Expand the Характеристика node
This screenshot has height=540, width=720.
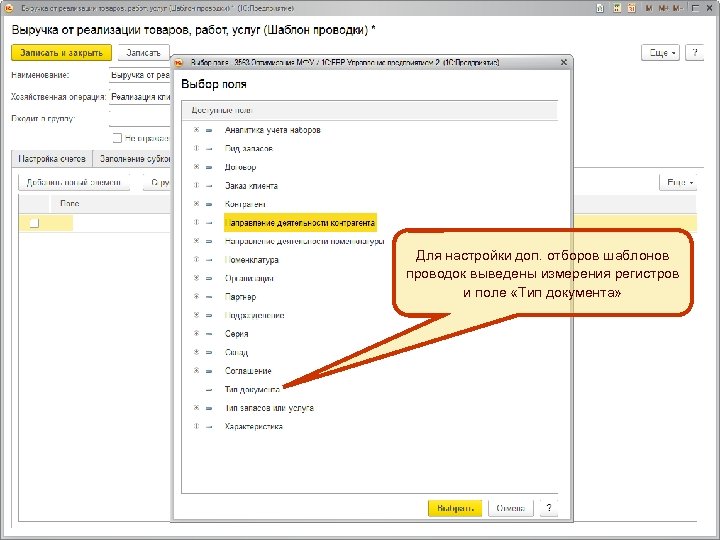pos(196,426)
